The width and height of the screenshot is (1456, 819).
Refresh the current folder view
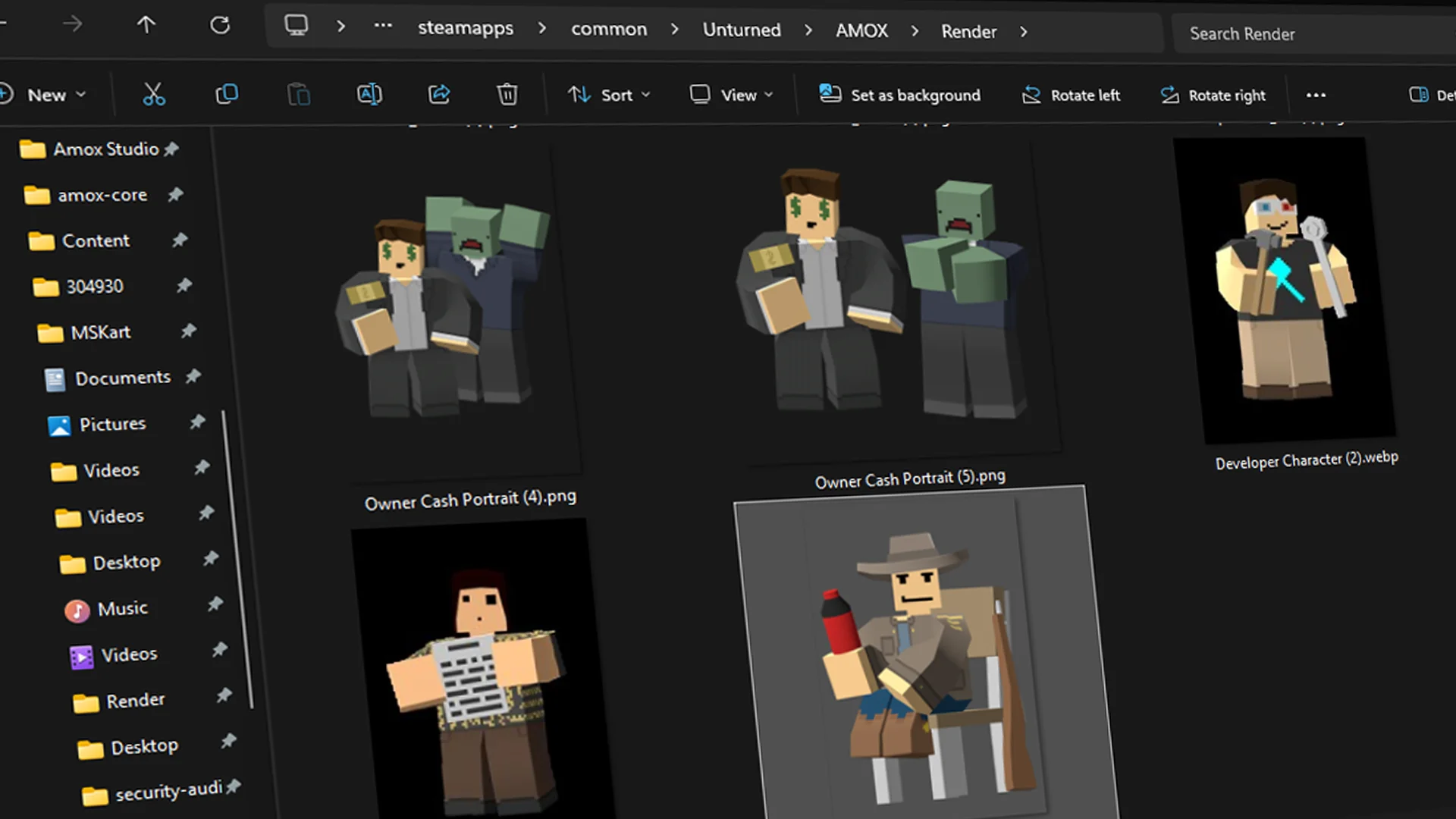tap(220, 26)
